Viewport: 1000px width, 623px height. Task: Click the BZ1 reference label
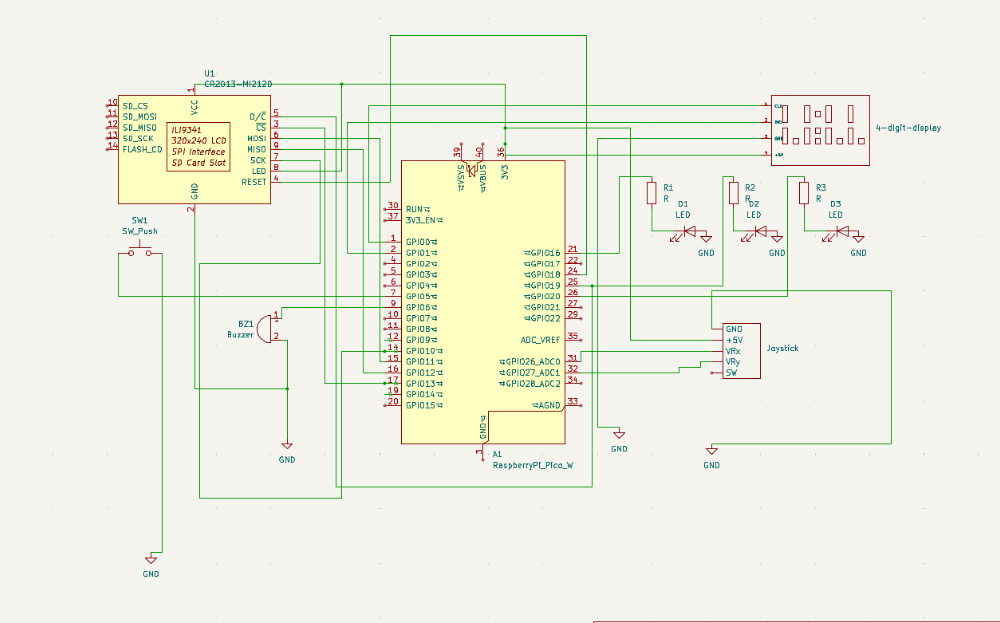pos(246,323)
